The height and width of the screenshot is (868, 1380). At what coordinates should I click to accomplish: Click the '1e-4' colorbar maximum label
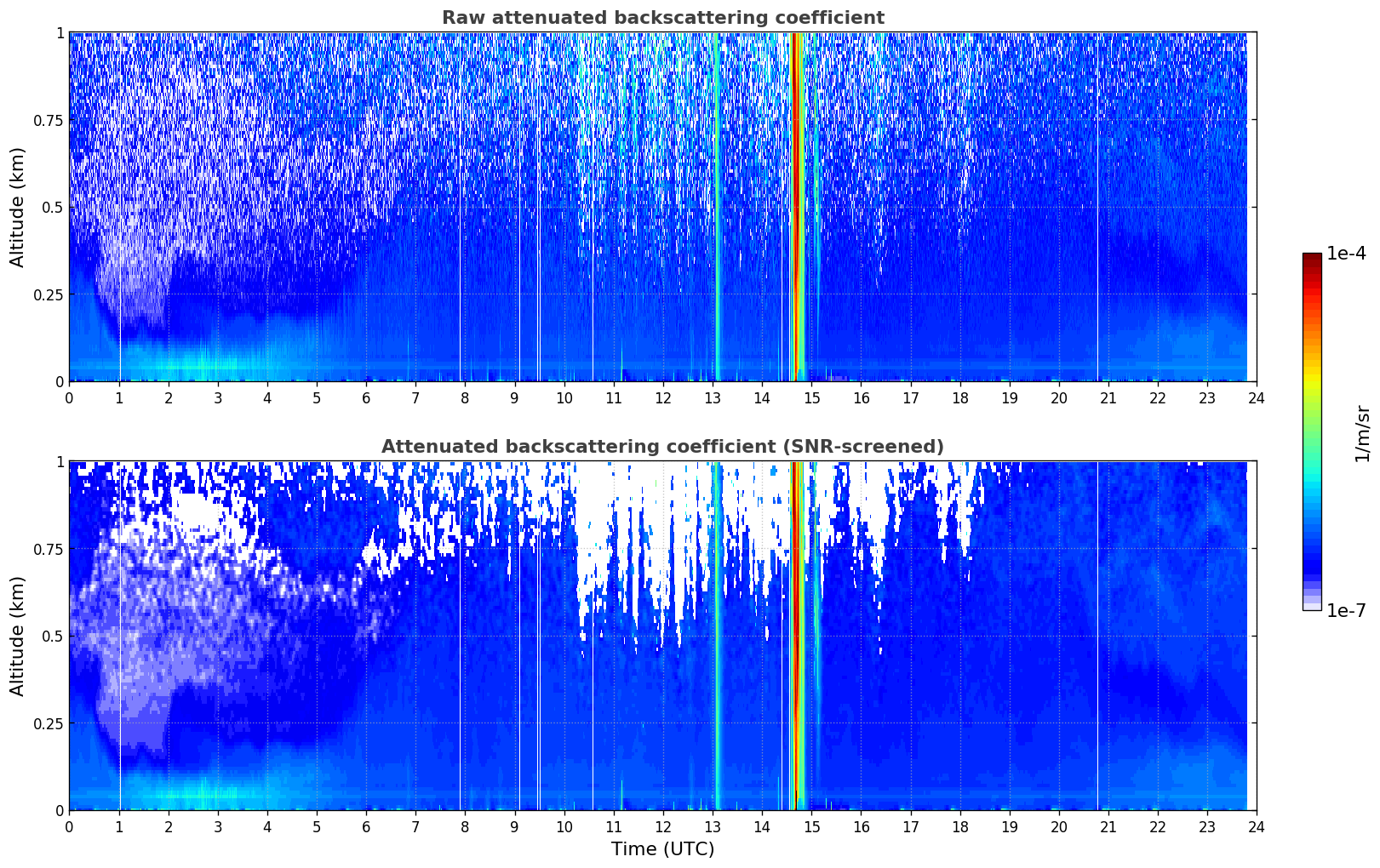[1346, 254]
